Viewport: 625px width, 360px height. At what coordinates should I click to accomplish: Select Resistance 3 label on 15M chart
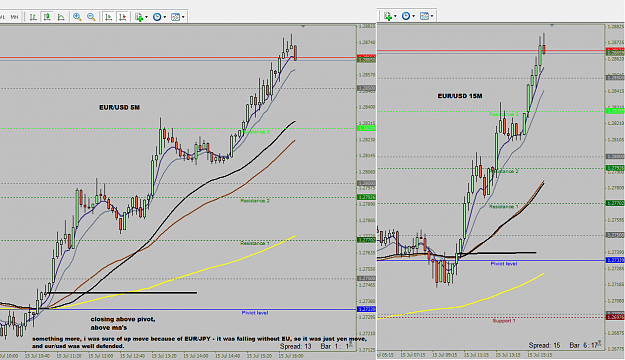point(504,114)
